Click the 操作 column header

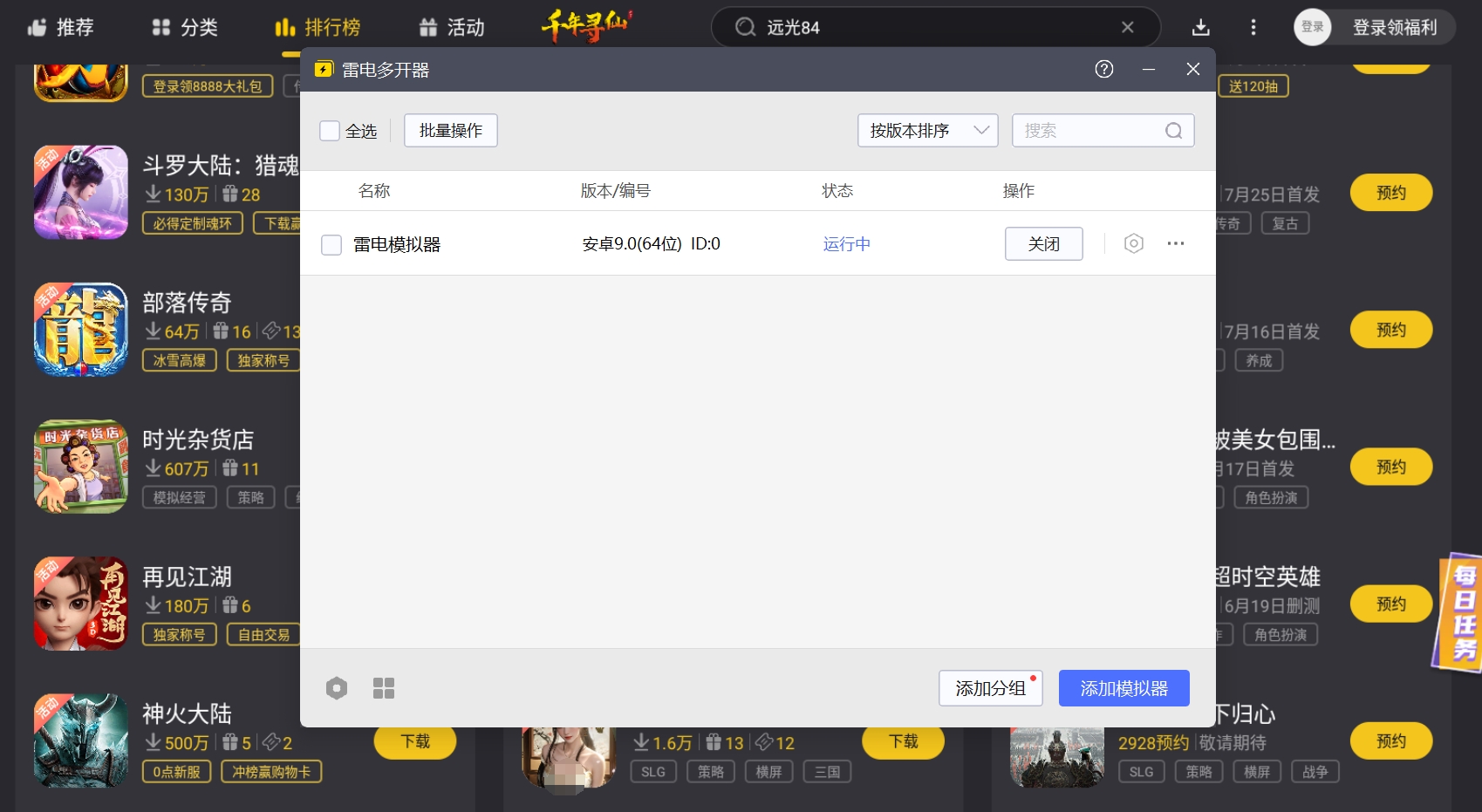[x=1019, y=191]
